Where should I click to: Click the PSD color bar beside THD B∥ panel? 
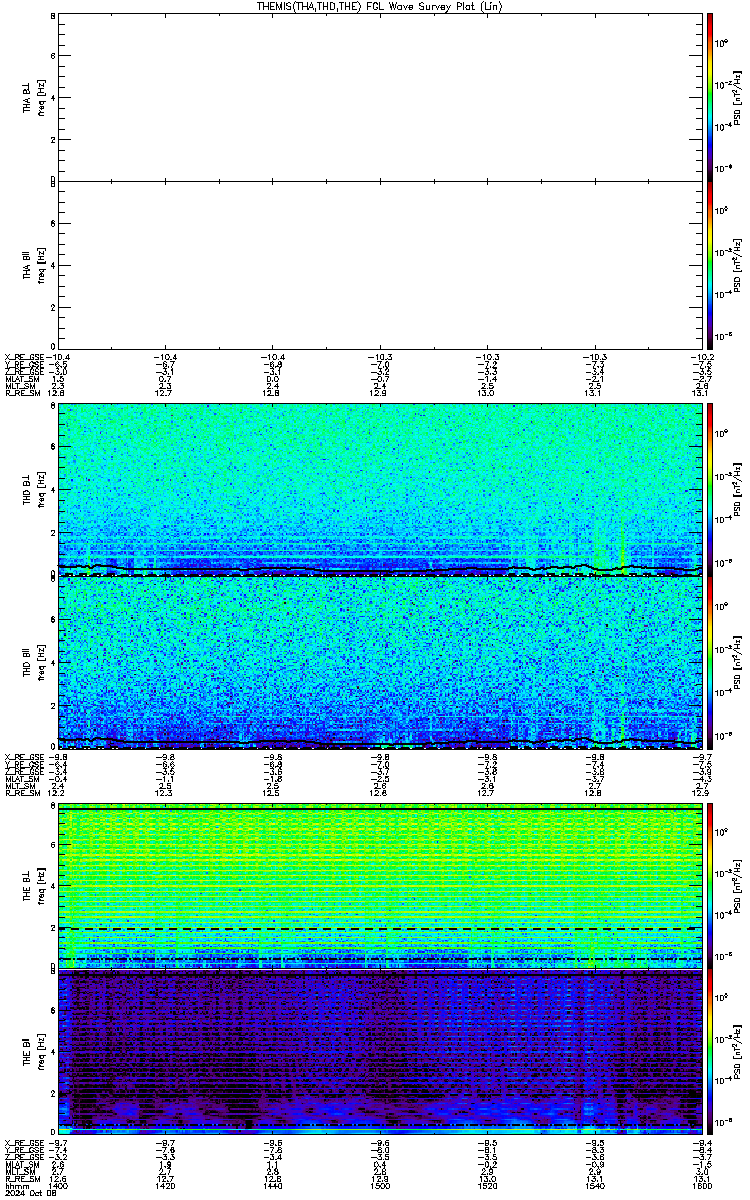(x=710, y=661)
